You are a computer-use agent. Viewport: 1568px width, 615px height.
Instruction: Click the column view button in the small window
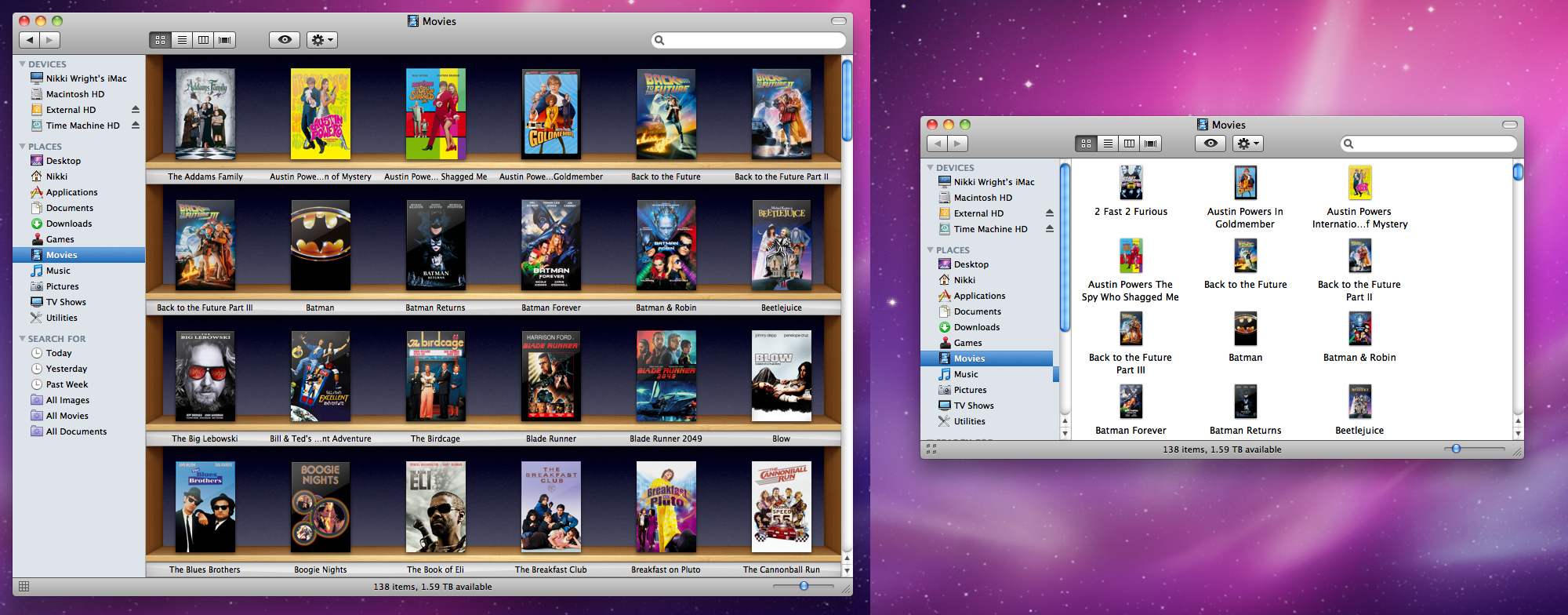coord(1129,144)
